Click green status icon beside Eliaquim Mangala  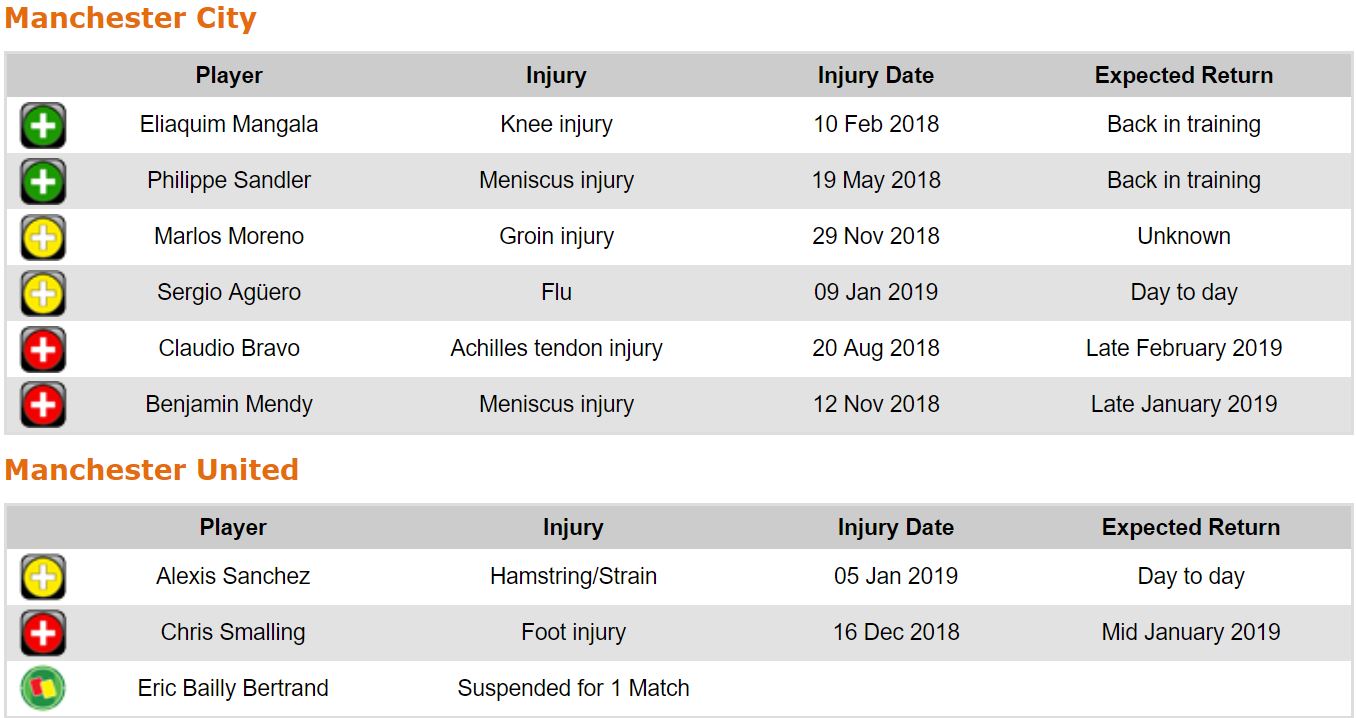coord(43,126)
